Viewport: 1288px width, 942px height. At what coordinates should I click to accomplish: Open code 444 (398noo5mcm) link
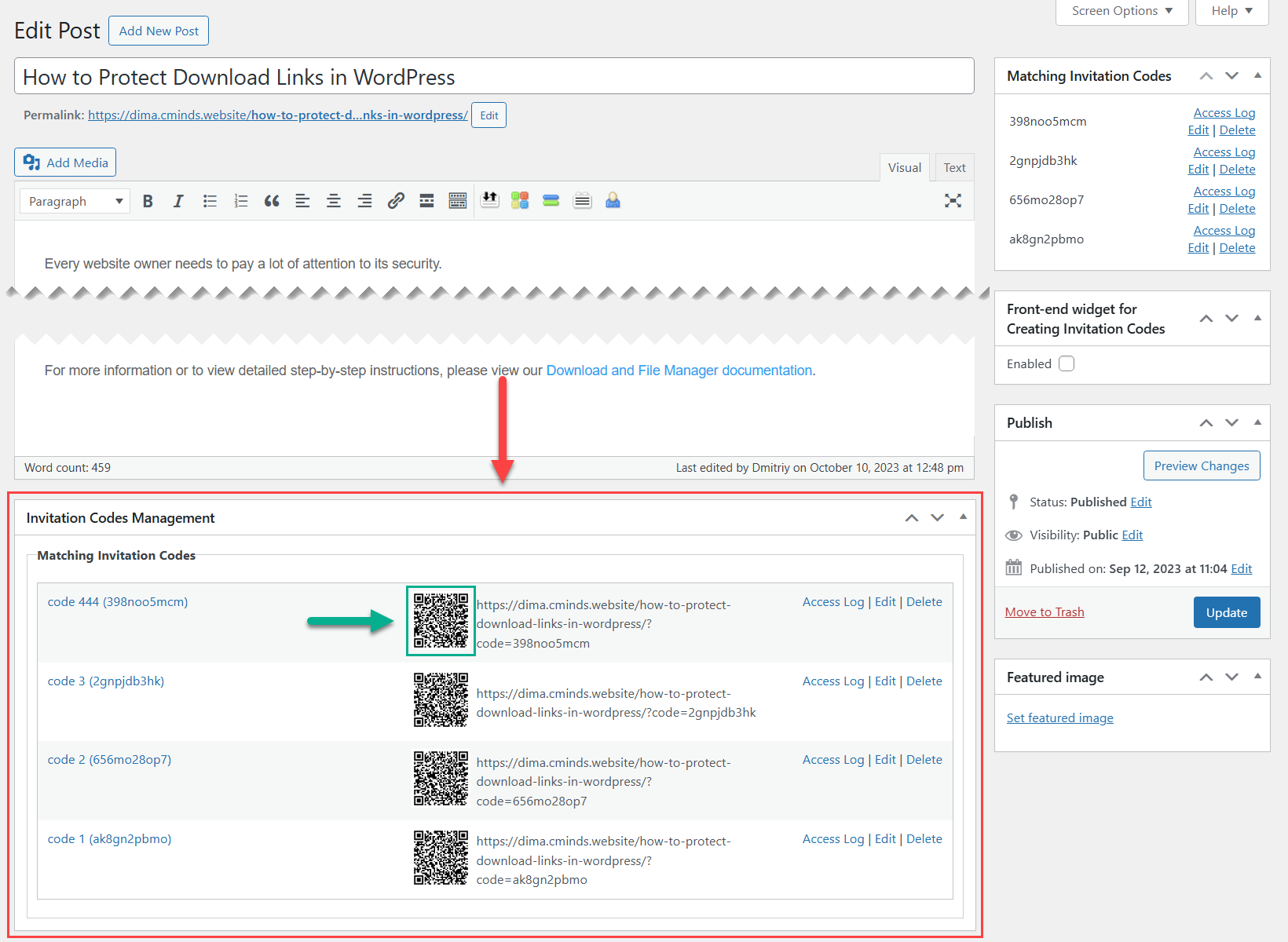(x=118, y=602)
